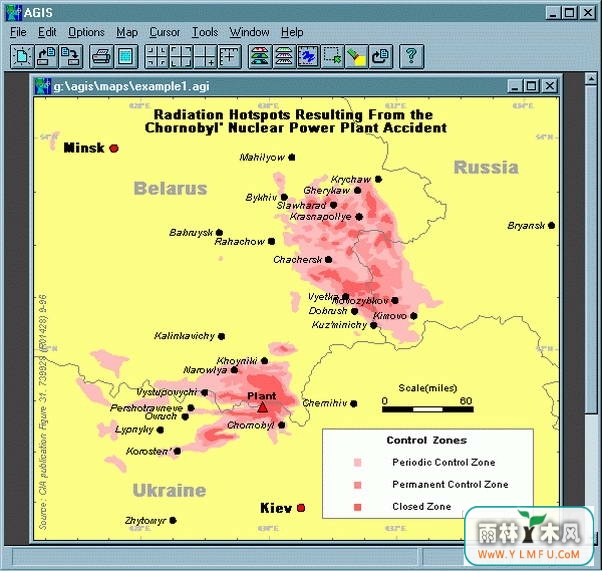This screenshot has height=571, width=602.
Task: Open the File menu
Action: pos(18,32)
